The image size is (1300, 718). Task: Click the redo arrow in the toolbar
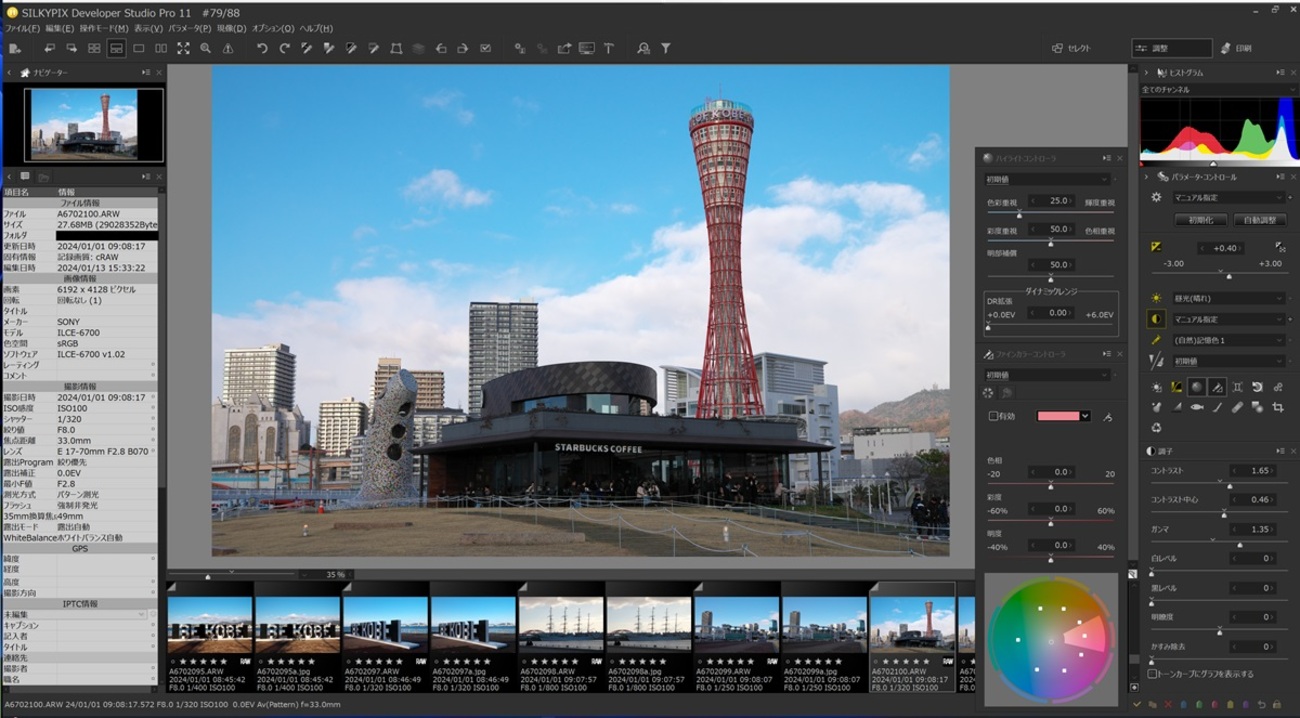284,48
